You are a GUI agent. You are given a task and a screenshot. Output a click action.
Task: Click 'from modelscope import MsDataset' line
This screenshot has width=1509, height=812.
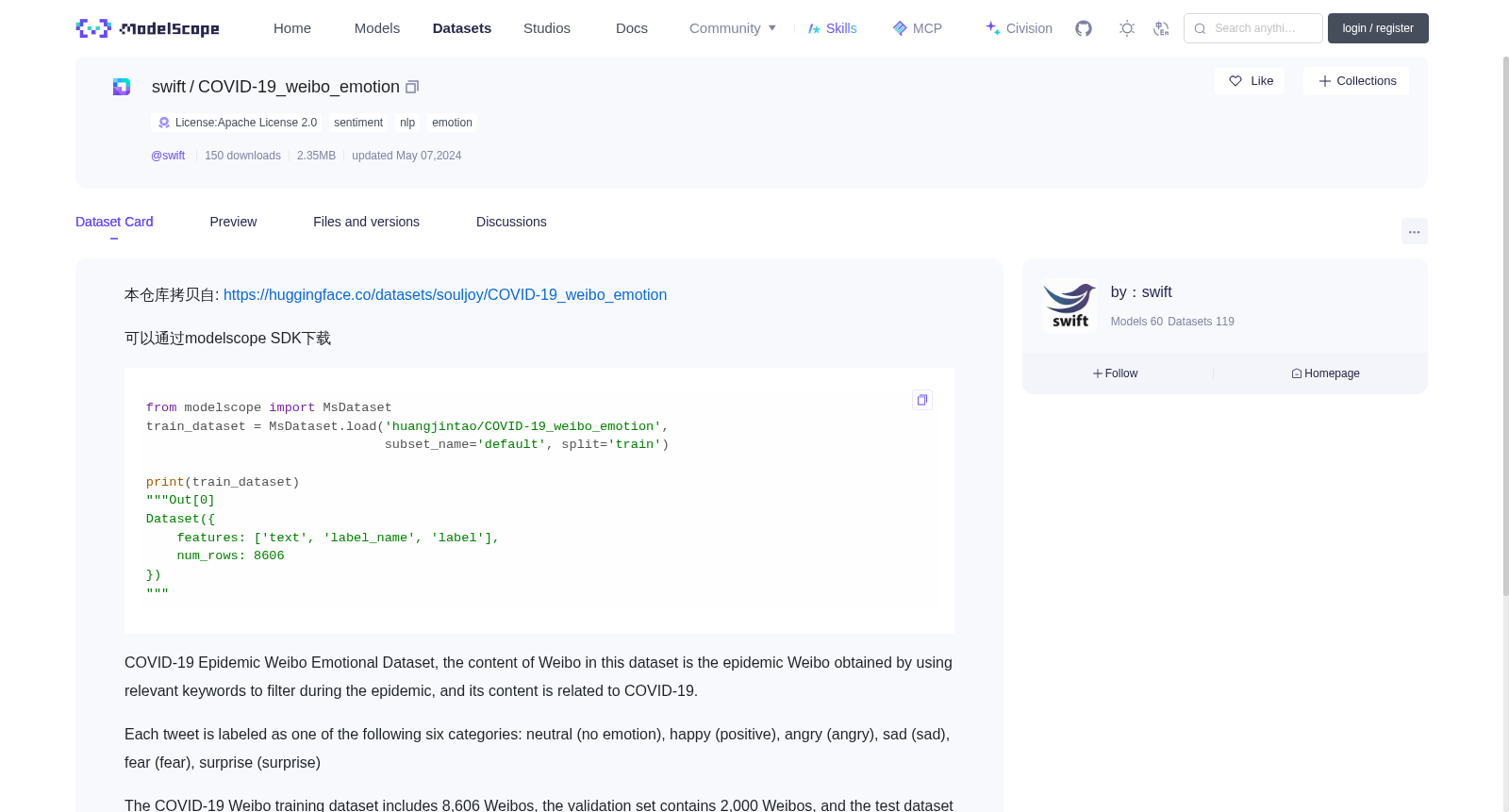[269, 408]
